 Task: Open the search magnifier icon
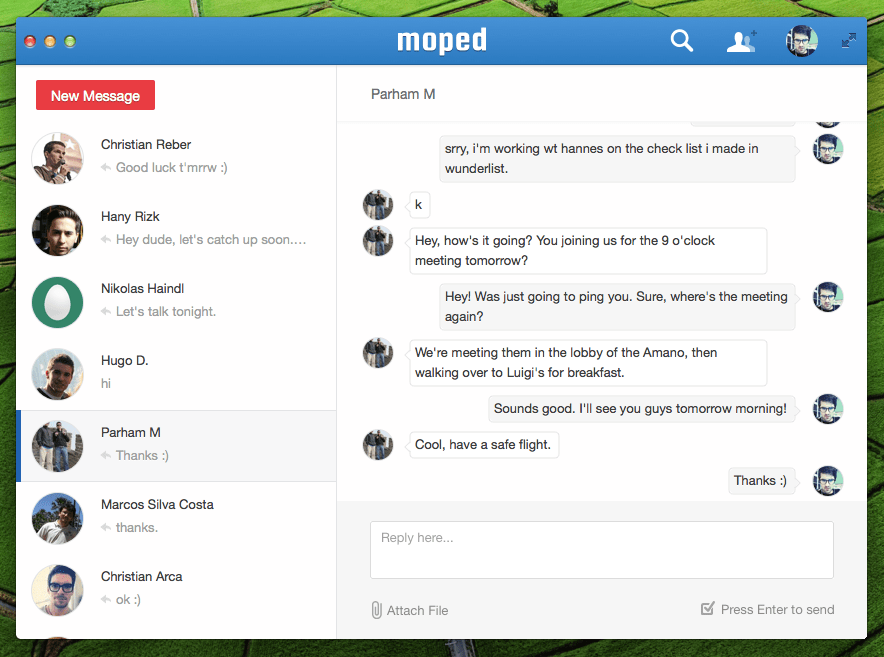[682, 41]
